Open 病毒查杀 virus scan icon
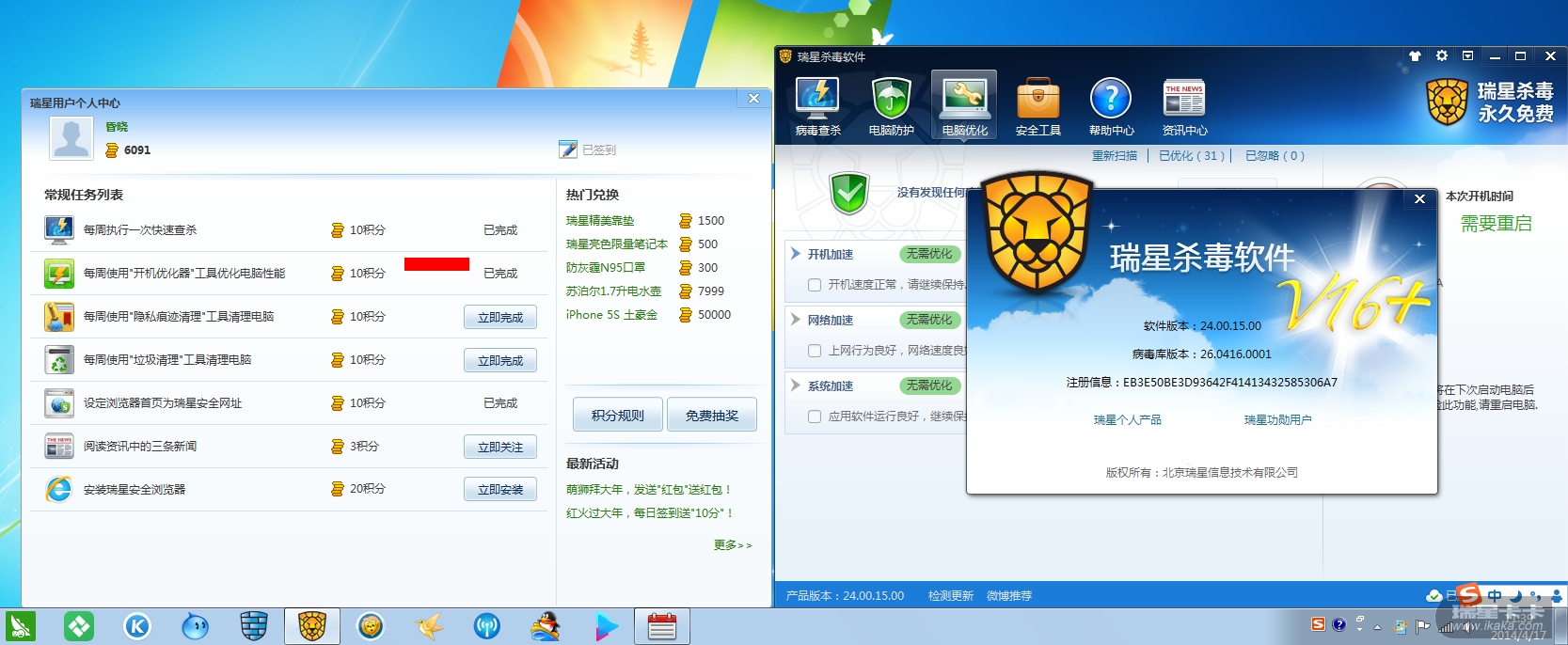The image size is (1568, 645). click(x=817, y=106)
